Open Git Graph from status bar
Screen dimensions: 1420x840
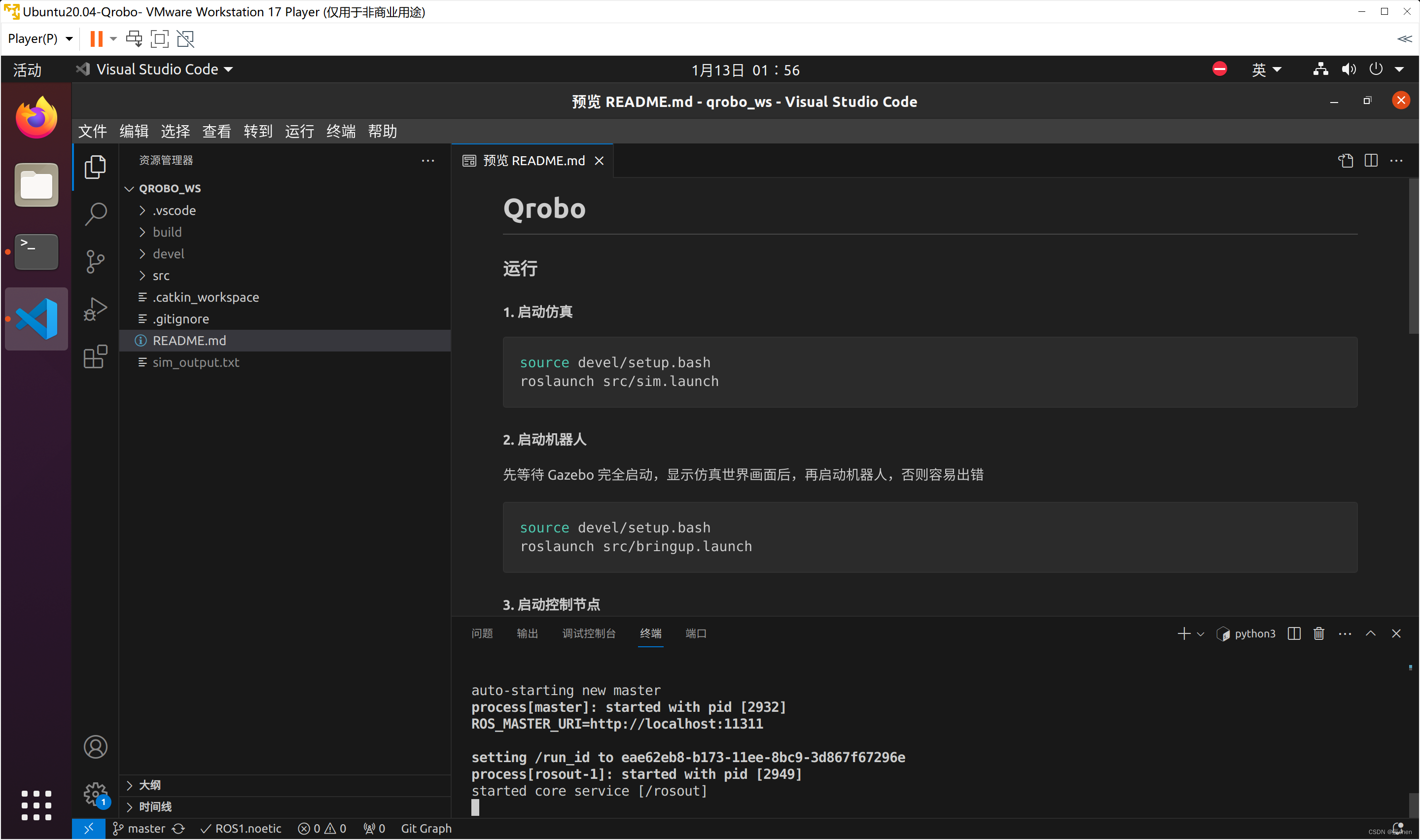click(426, 828)
